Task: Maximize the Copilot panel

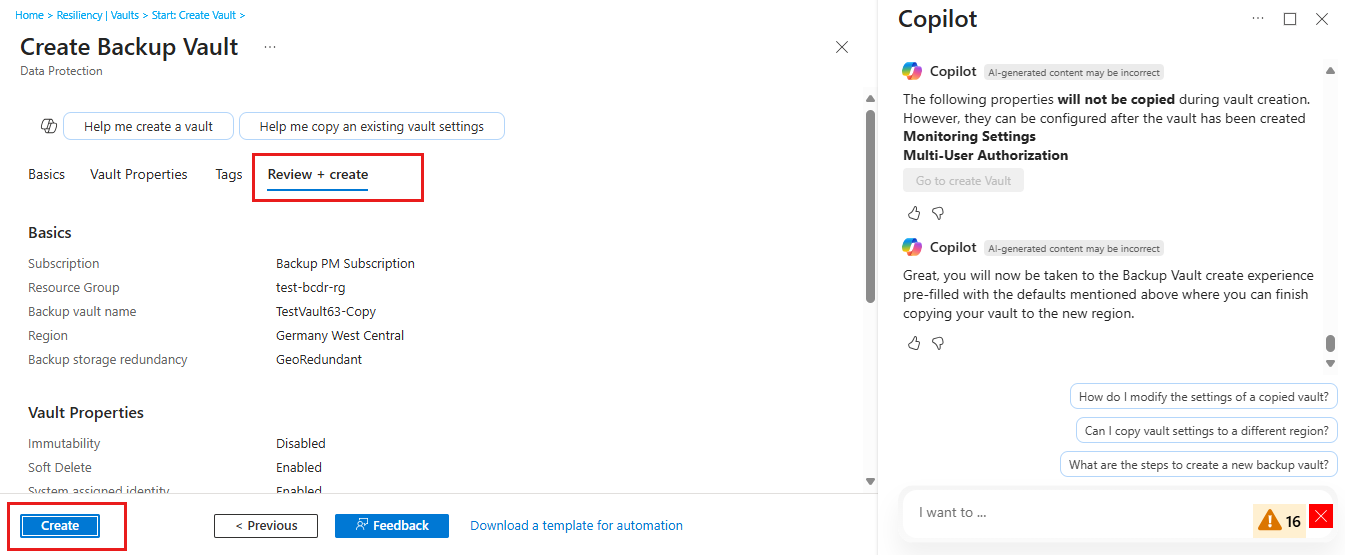Action: pos(1290,19)
